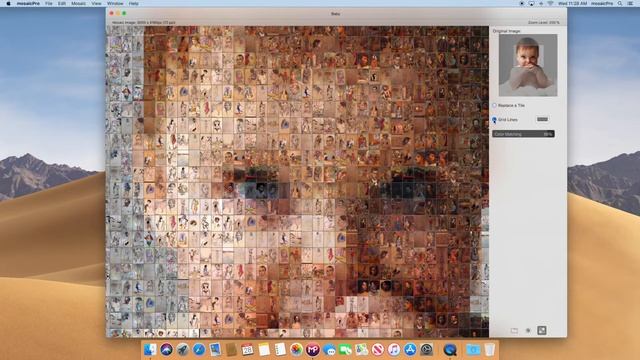640x360 pixels.
Task: Launch Siri from the dock
Action: tap(167, 350)
